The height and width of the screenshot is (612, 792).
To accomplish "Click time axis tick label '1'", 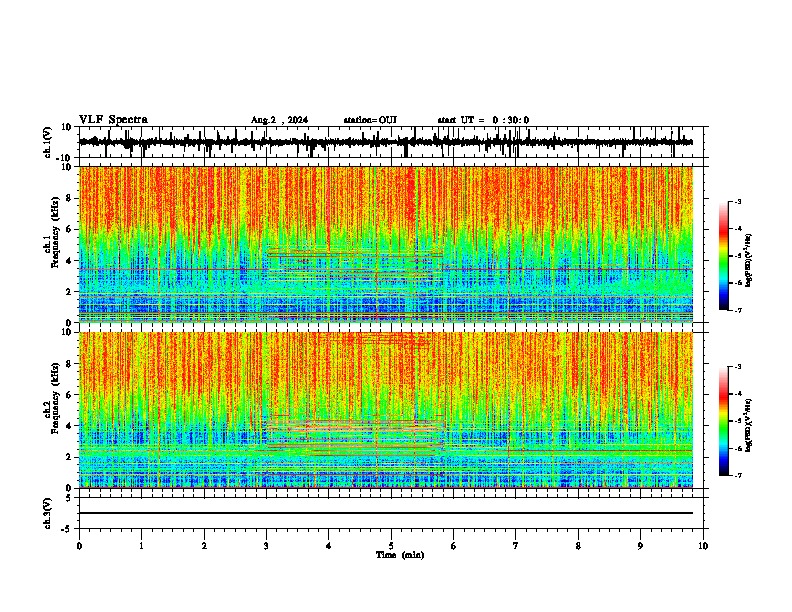I will pos(141,546).
